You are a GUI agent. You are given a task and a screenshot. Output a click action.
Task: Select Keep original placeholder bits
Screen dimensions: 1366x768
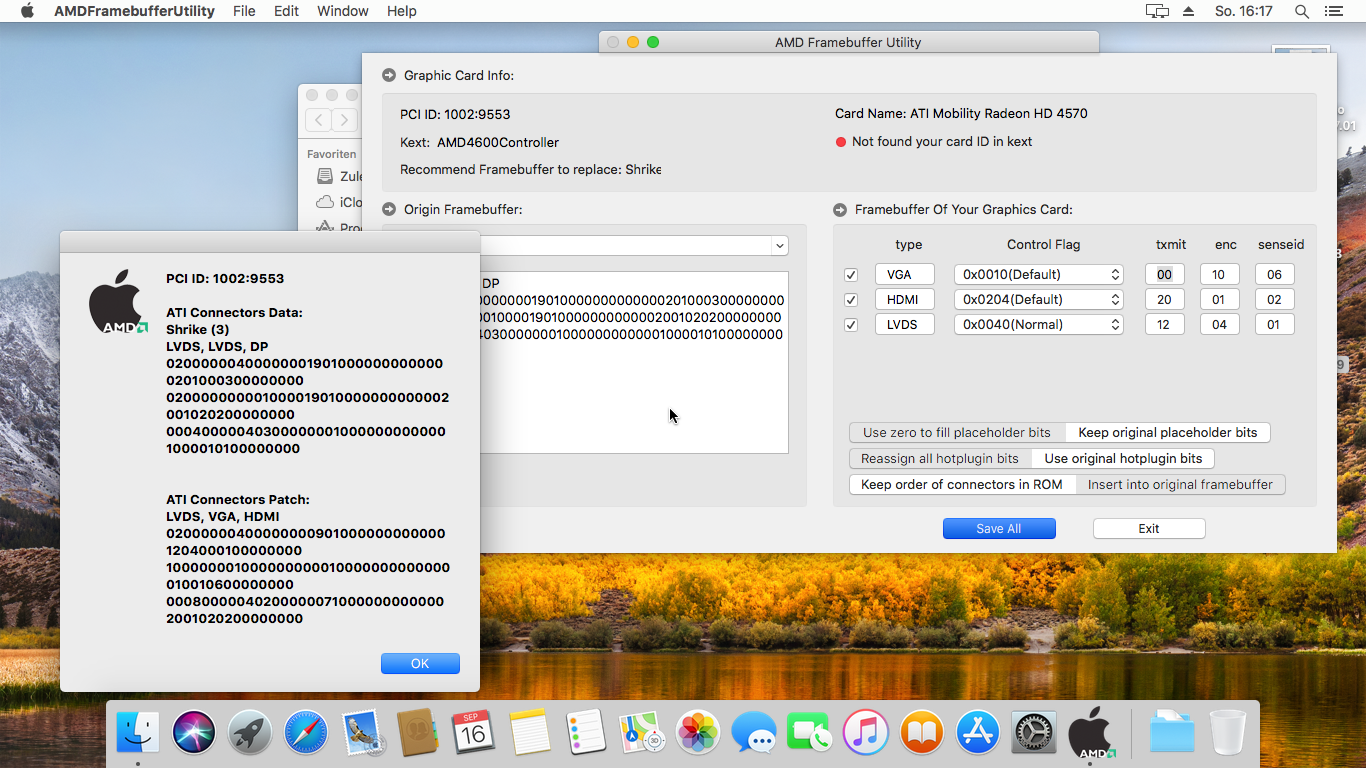coord(1168,432)
